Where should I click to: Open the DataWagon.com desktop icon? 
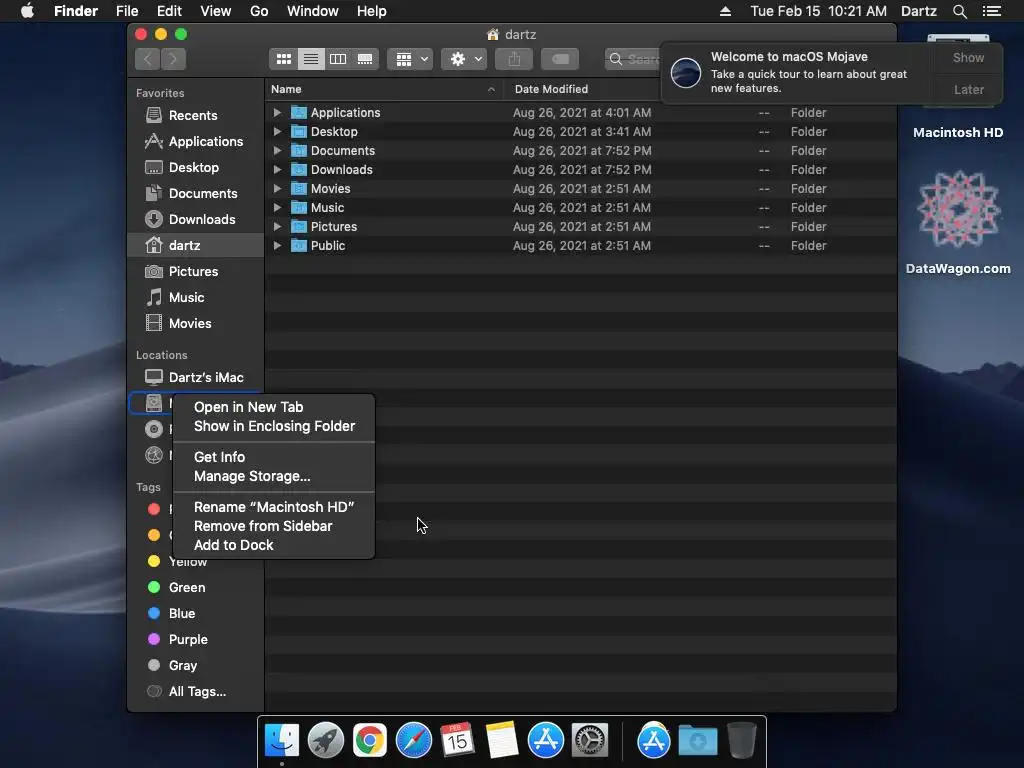click(x=957, y=210)
